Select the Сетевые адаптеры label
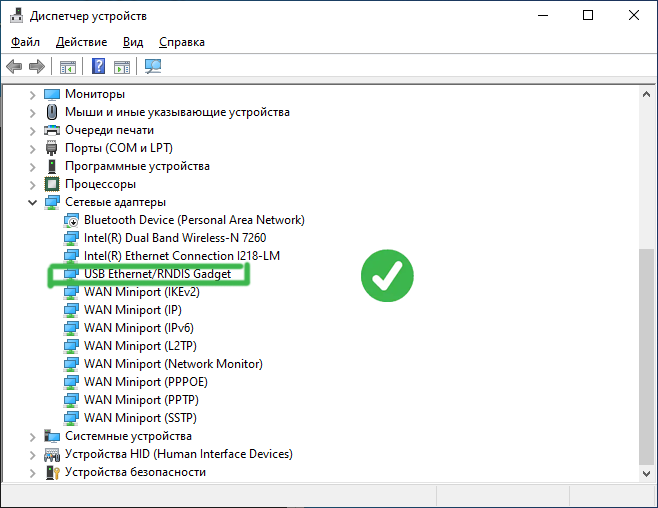 pyautogui.click(x=115, y=202)
